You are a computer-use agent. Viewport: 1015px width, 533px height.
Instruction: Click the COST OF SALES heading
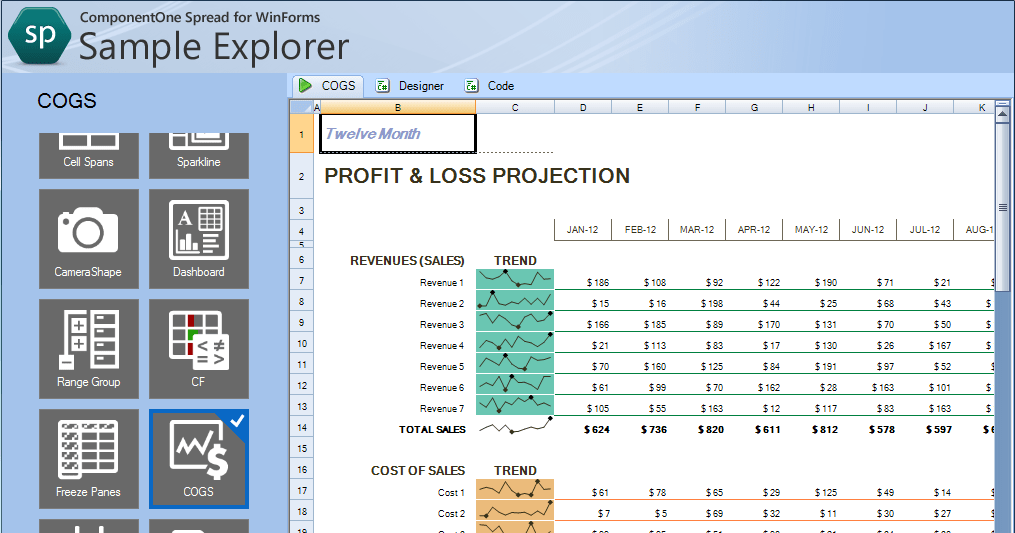click(418, 471)
